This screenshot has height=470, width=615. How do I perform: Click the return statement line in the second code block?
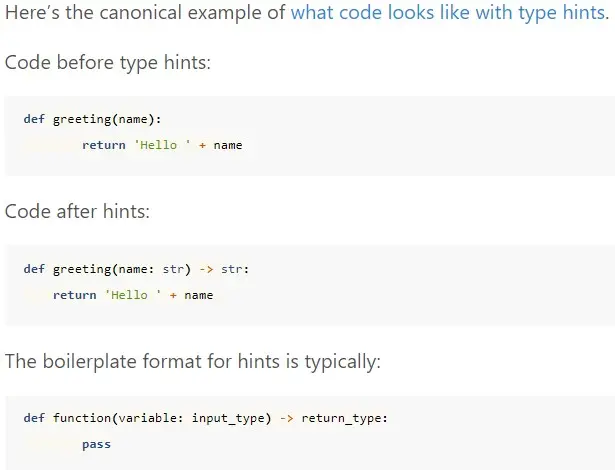133,295
